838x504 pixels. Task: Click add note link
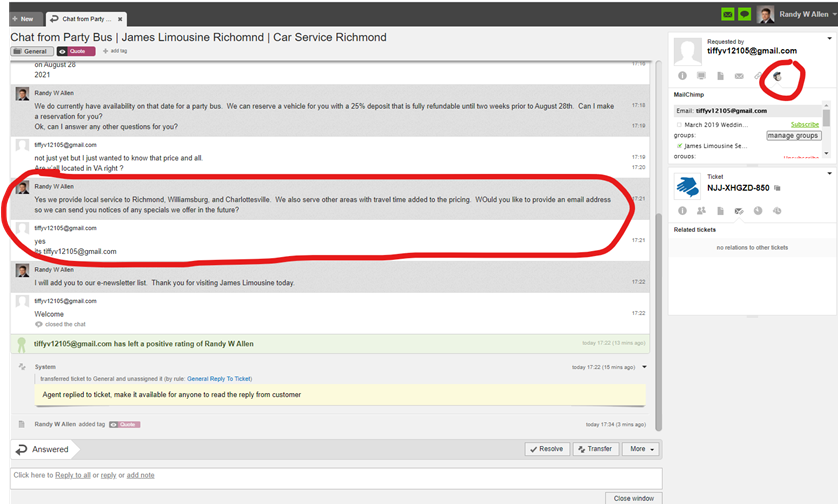141,475
